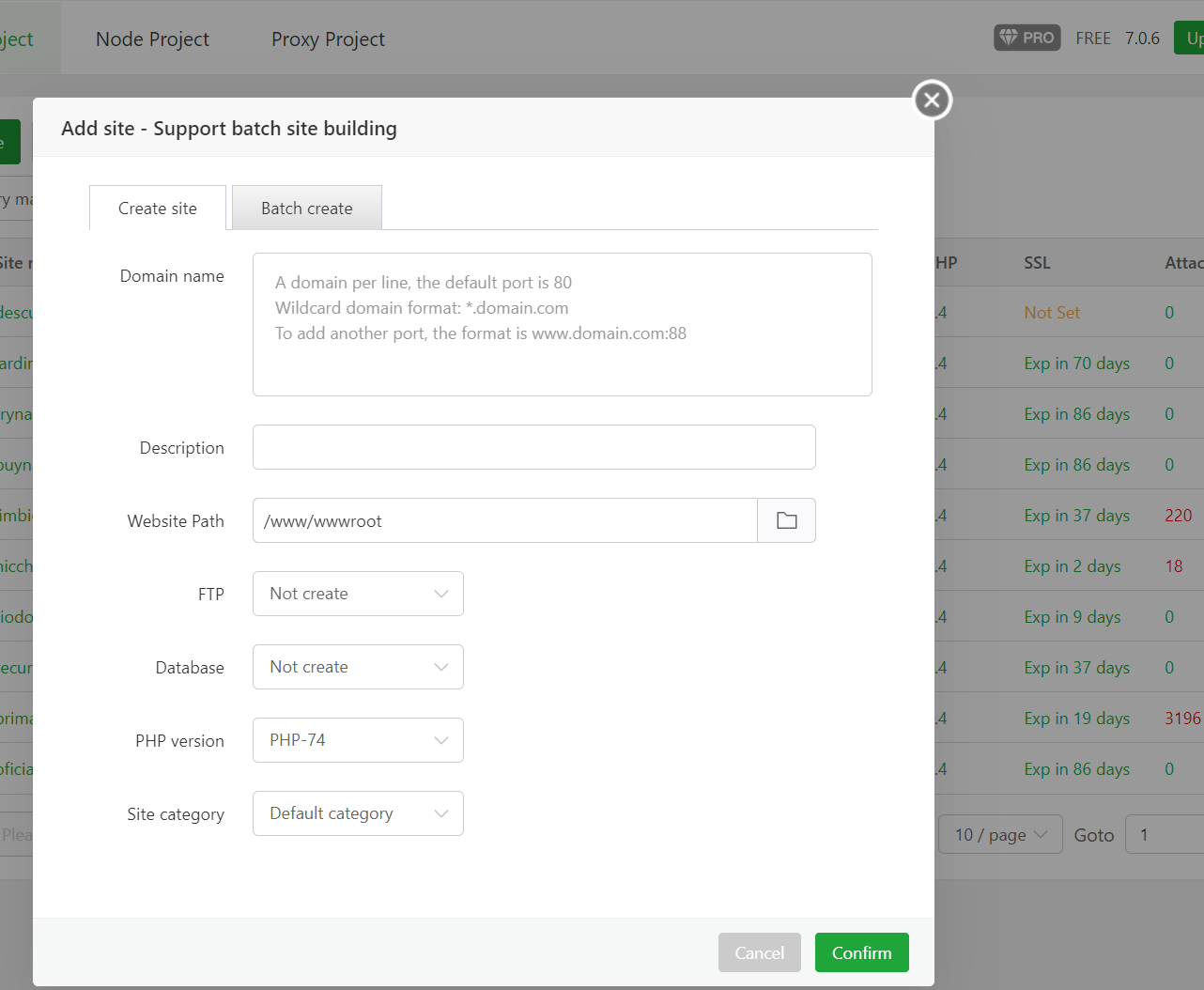This screenshot has width=1204, height=990.
Task: Dismiss the Add site dialog via circular X
Action: coord(931,99)
